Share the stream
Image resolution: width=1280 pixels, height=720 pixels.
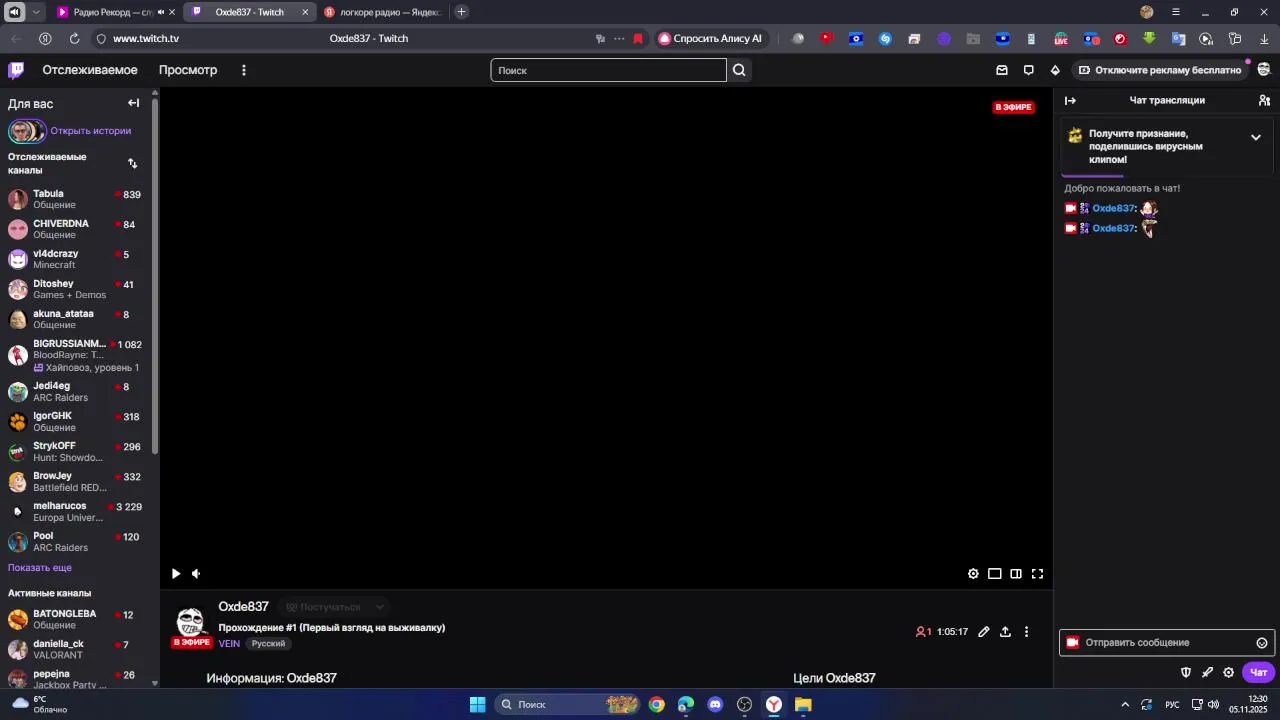pyautogui.click(x=1005, y=632)
